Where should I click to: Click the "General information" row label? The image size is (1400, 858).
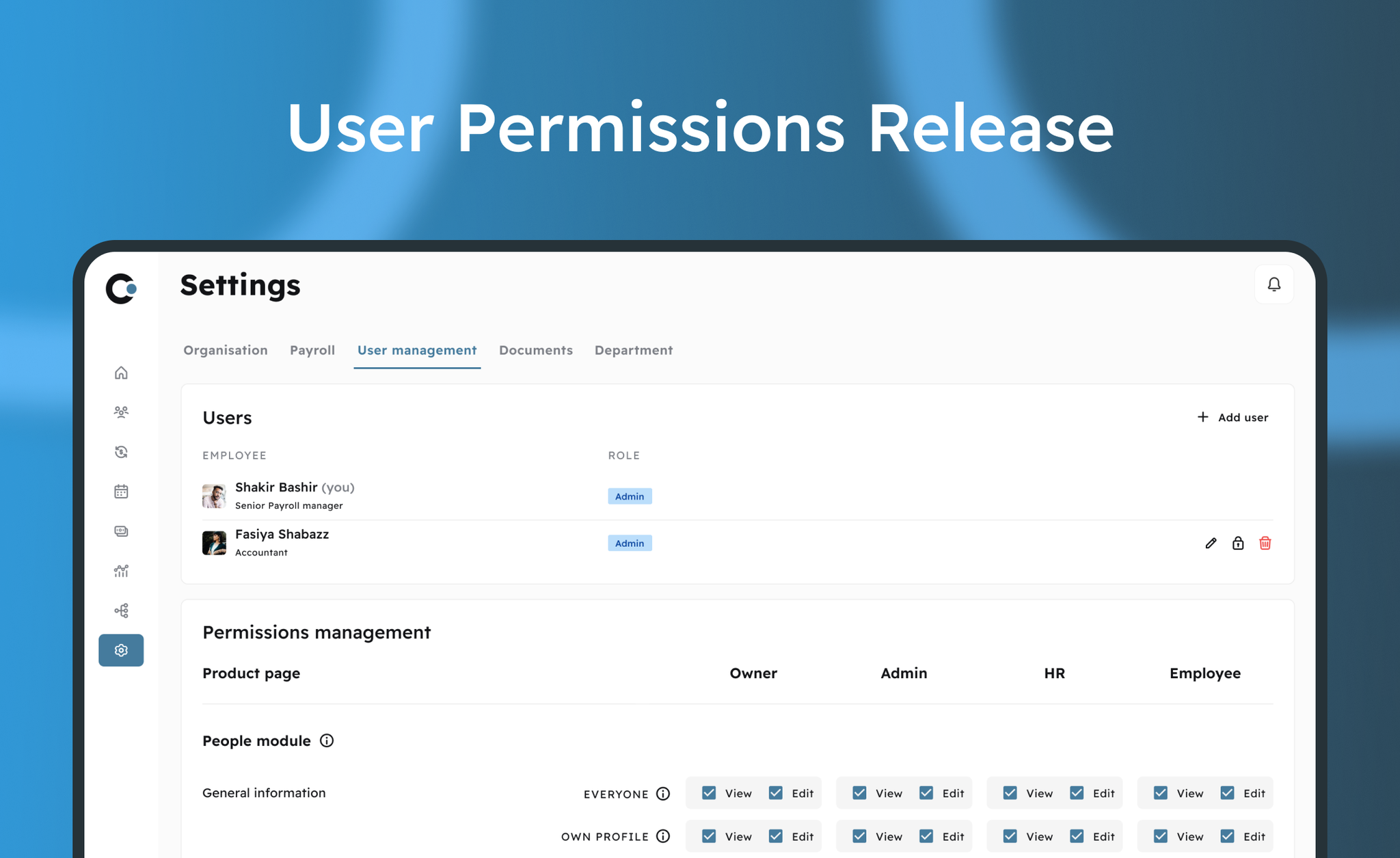[x=264, y=793]
